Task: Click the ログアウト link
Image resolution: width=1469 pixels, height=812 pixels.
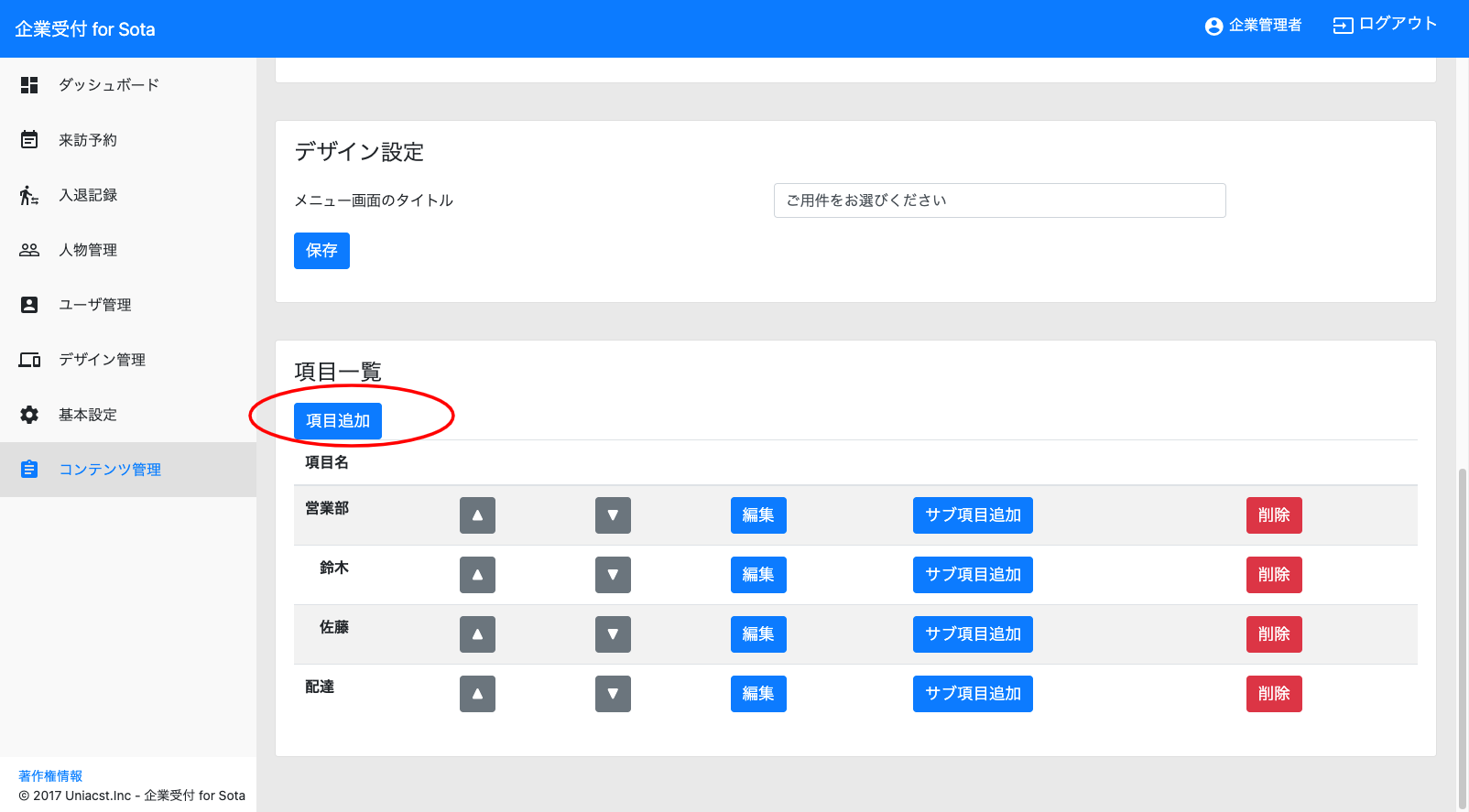Action: pyautogui.click(x=1398, y=24)
